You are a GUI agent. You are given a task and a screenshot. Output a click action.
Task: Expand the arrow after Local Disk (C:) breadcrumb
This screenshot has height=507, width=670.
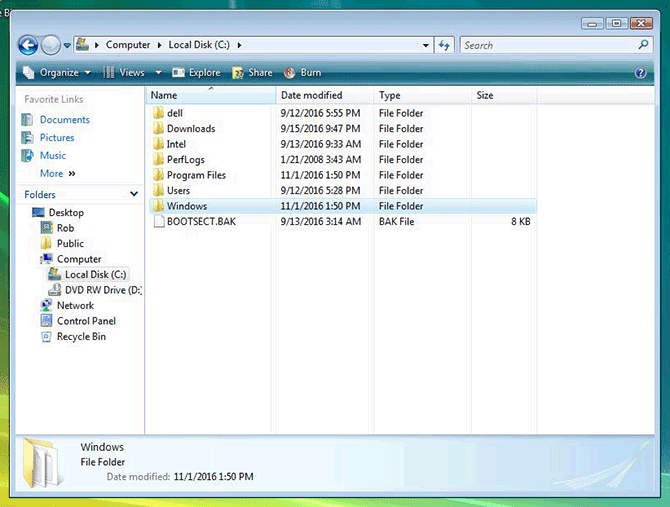[x=239, y=45]
